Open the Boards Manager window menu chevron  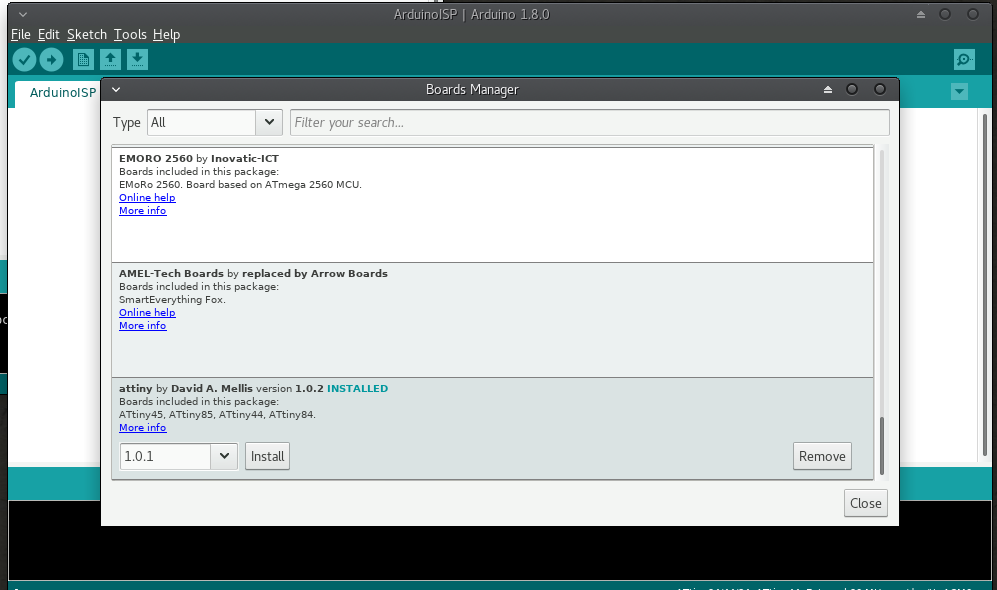pyautogui.click(x=116, y=90)
